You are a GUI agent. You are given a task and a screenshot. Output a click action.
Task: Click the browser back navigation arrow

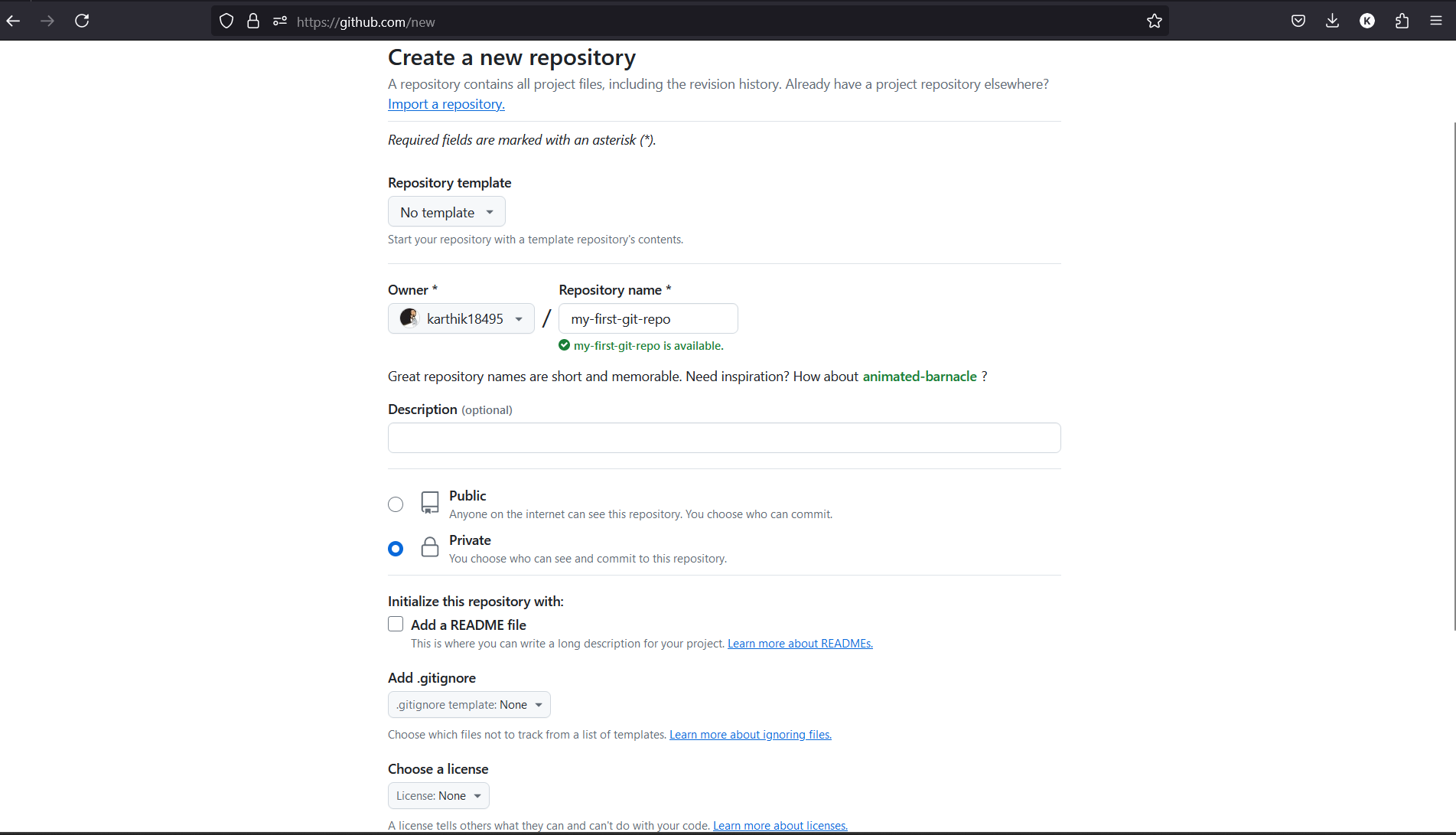13,21
